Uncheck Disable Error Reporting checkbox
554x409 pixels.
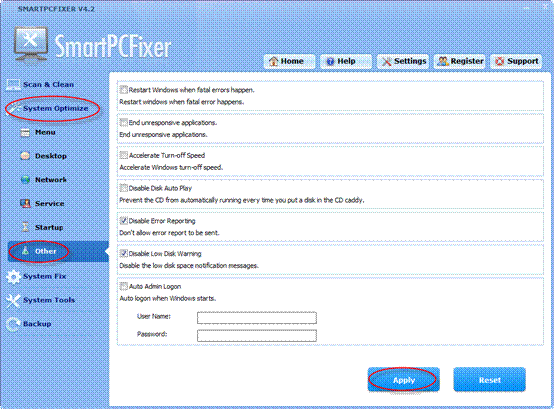(x=123, y=221)
